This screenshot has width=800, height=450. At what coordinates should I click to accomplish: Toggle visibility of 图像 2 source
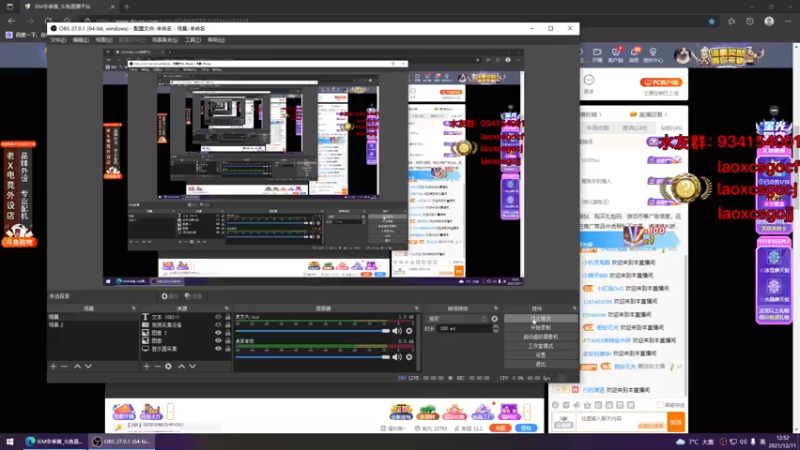pos(218,333)
